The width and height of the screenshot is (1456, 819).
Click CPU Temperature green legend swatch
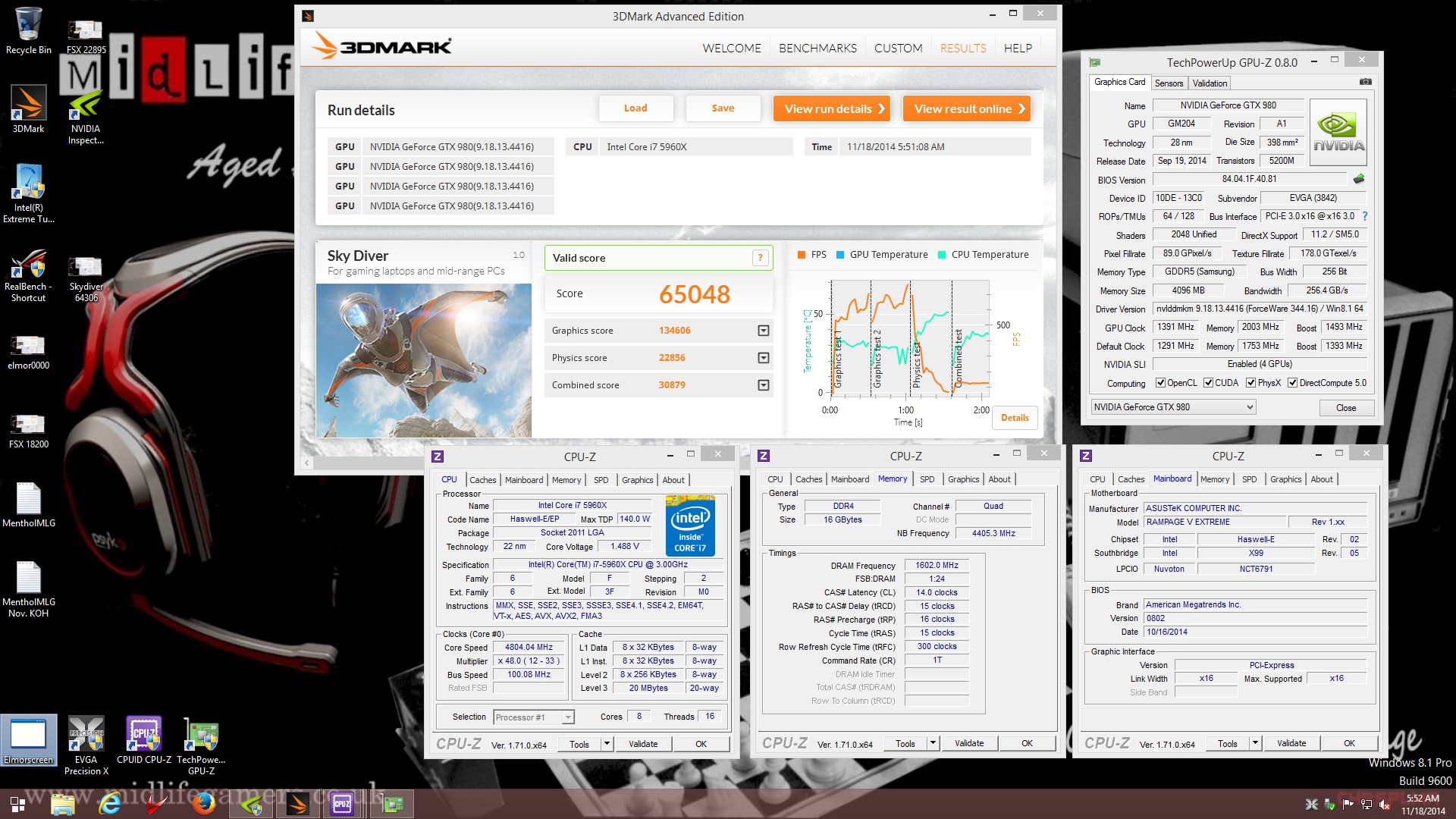[942, 255]
